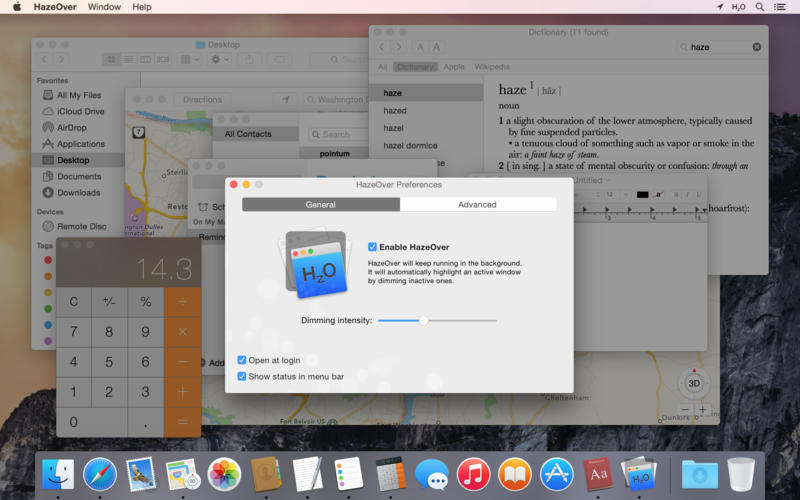Viewport: 800px width, 500px height.
Task: Open the Window menu in menu bar
Action: tap(104, 7)
